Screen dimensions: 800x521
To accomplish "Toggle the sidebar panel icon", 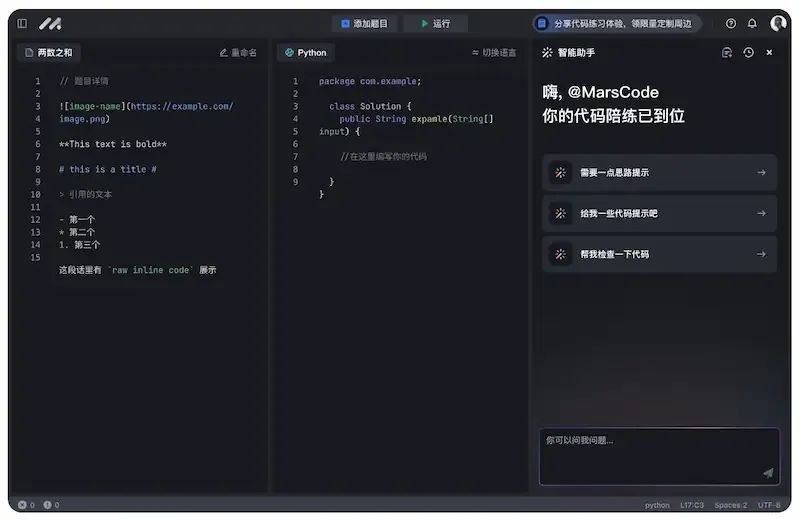I will [22, 23].
